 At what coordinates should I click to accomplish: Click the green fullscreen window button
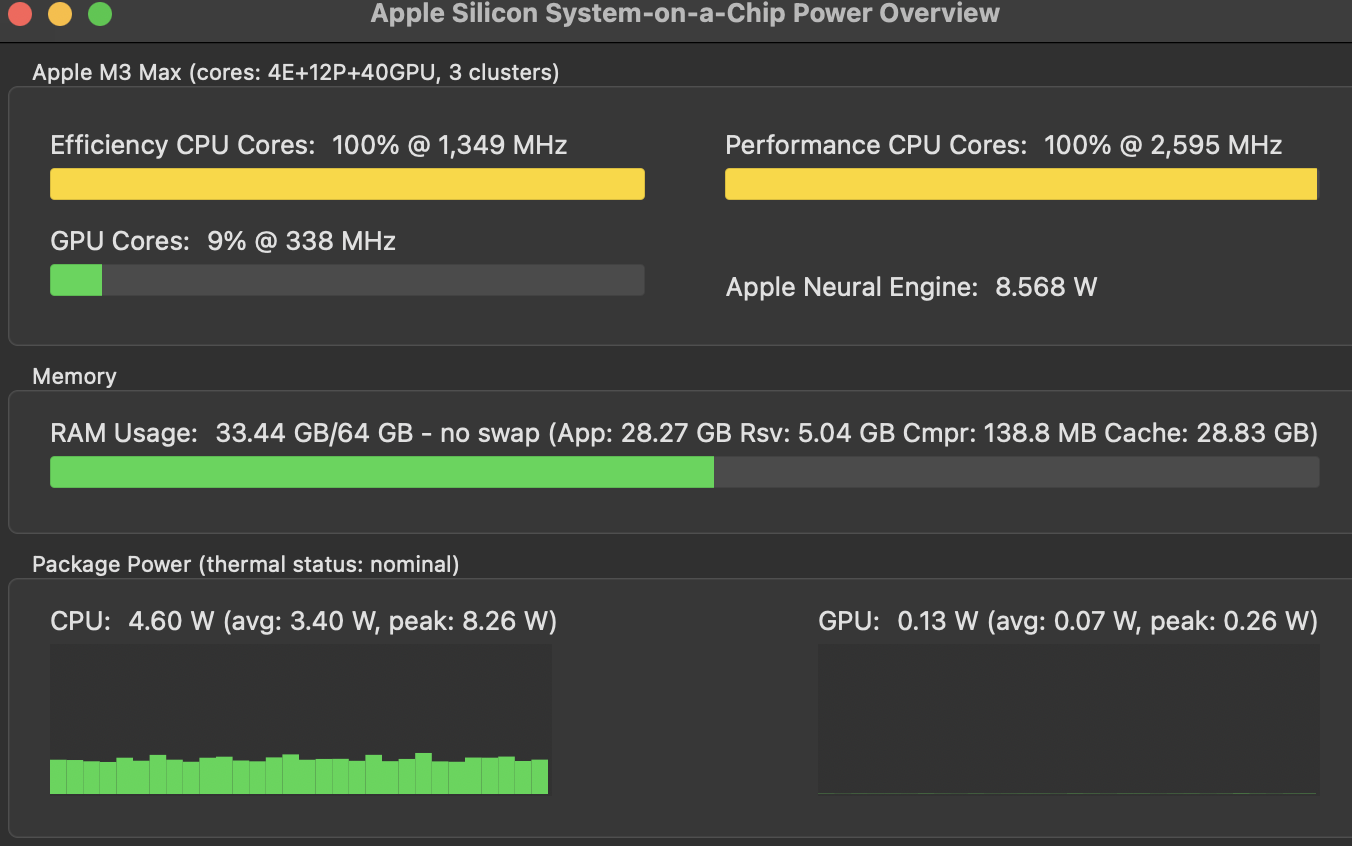tap(100, 14)
